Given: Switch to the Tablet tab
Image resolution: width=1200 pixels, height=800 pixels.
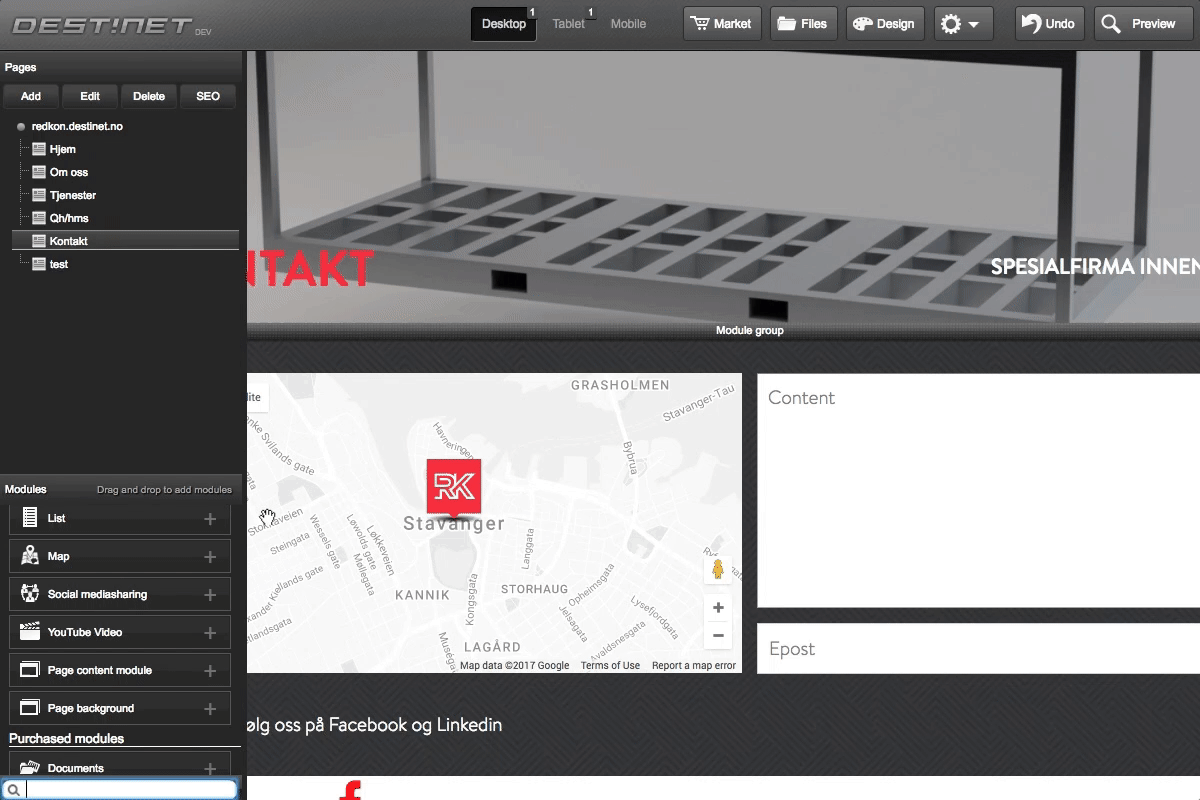Looking at the screenshot, I should click(x=567, y=23).
